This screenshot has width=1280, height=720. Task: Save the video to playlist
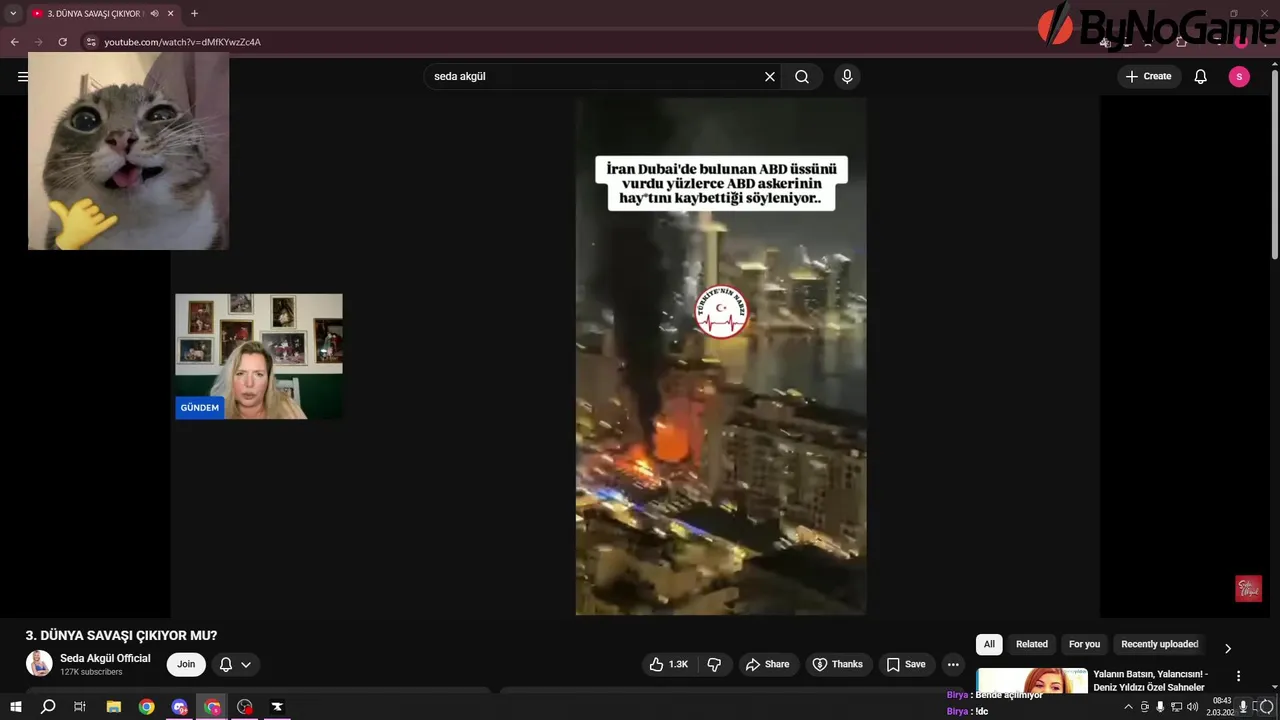click(x=906, y=664)
